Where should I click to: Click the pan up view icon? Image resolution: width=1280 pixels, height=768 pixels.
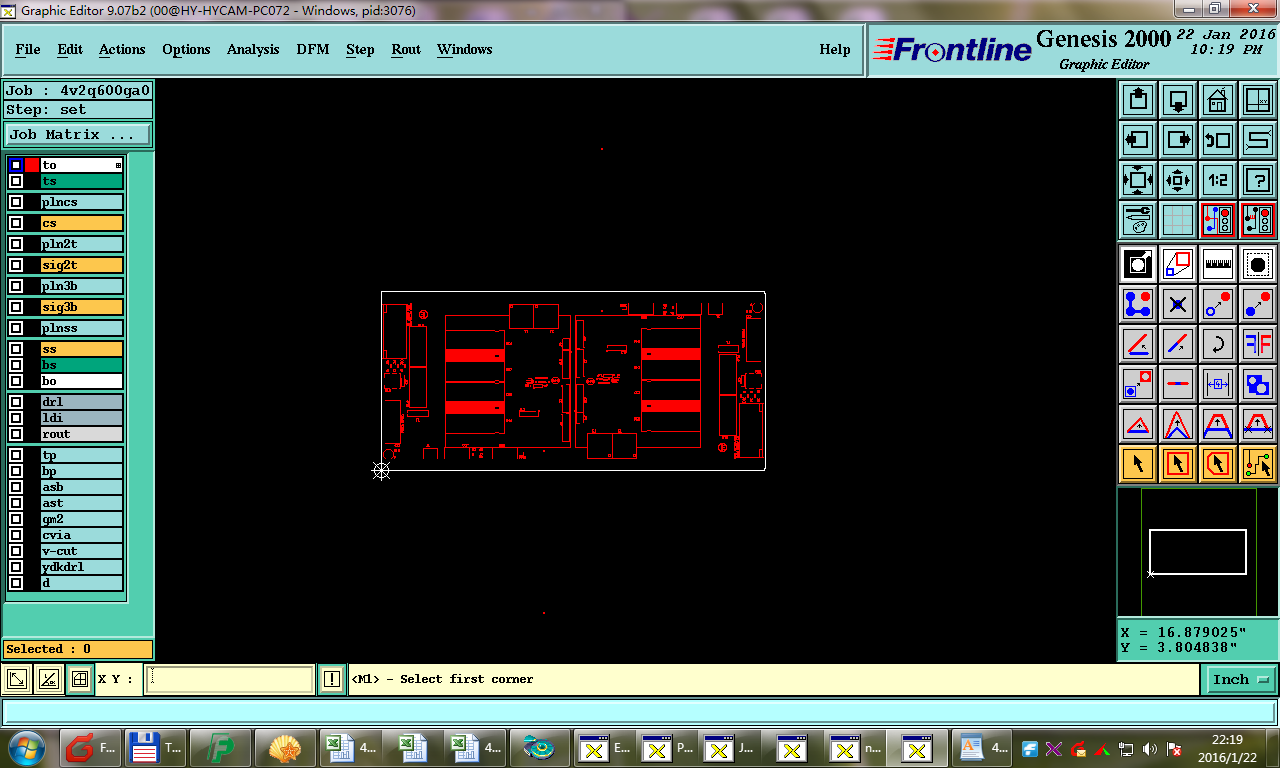coord(1138,100)
